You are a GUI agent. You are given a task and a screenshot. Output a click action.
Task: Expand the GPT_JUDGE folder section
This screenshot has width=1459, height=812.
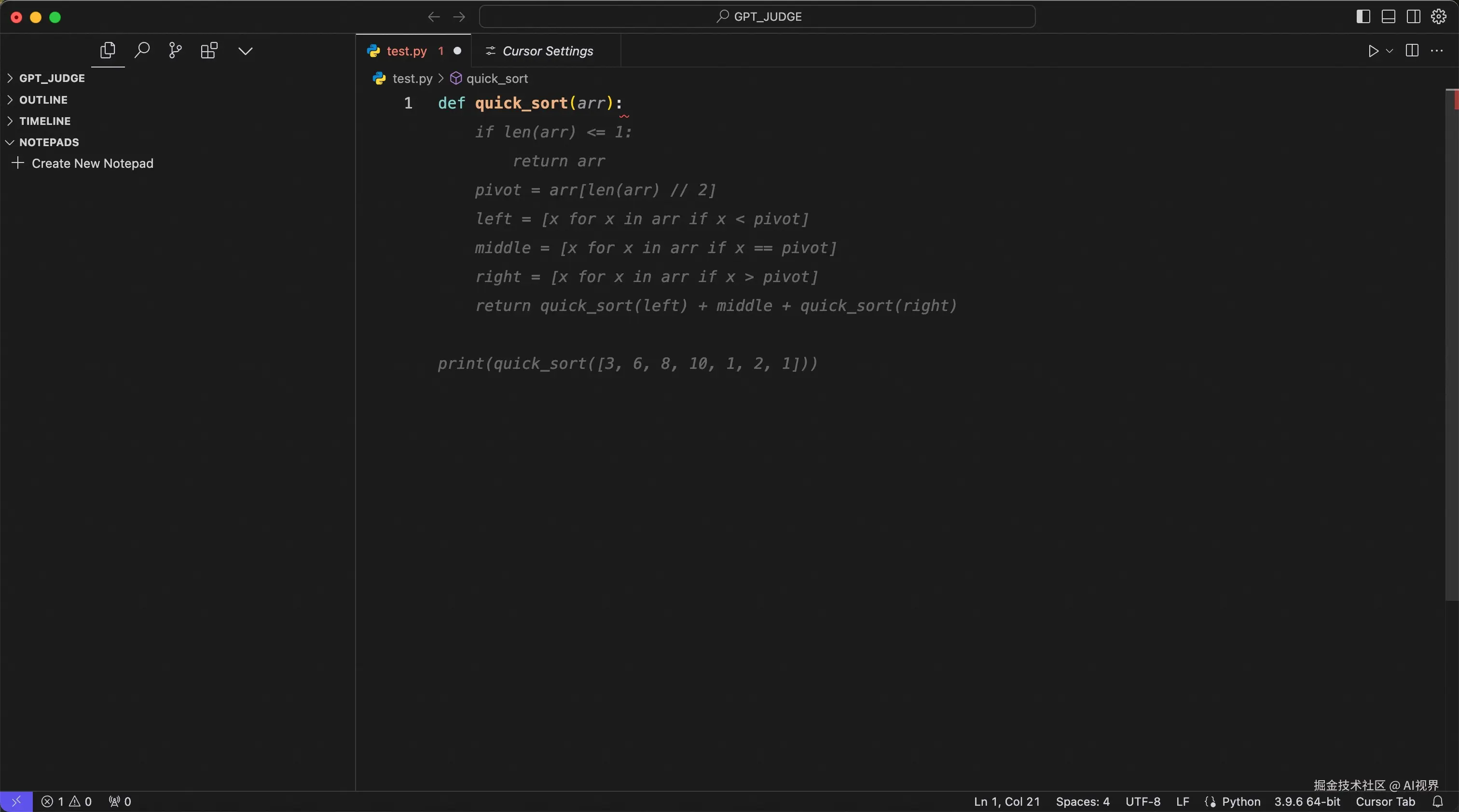click(52, 78)
